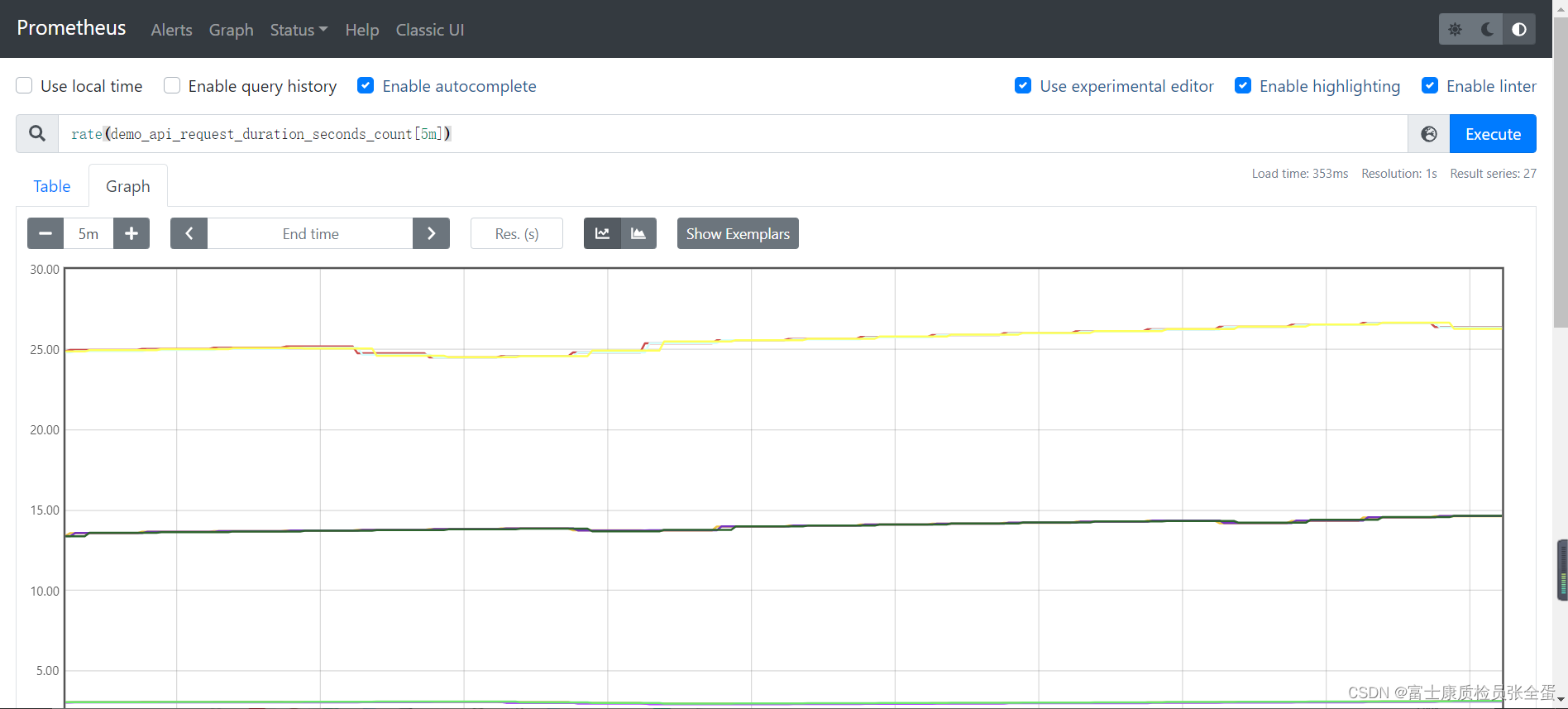Click the page vertical scrollbar thumb

(1561, 172)
